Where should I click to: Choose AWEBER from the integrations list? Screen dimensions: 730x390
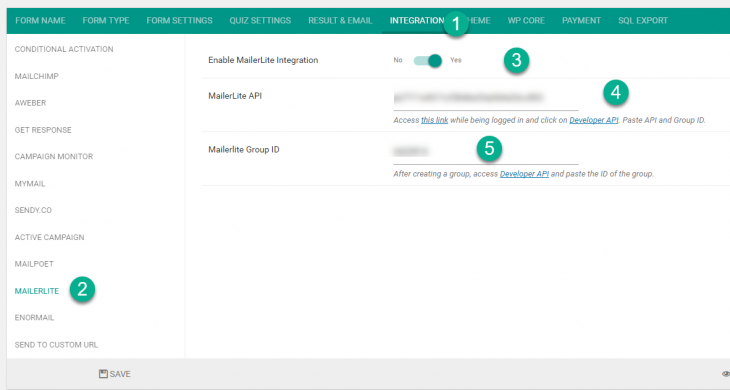tap(30, 103)
